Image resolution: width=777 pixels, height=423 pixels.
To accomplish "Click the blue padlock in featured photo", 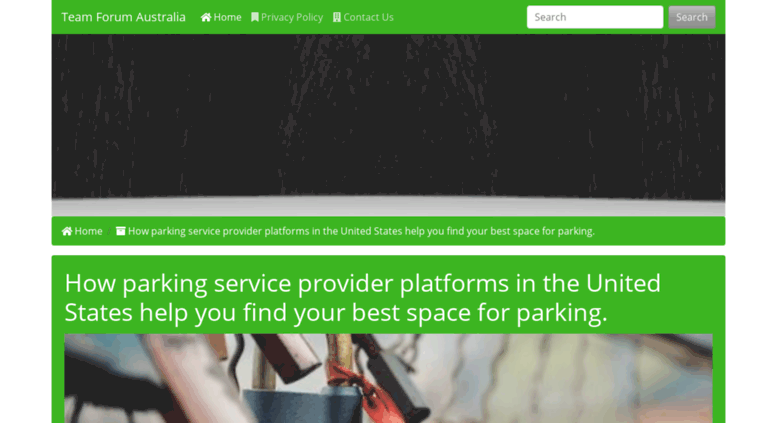I will (301, 405).
